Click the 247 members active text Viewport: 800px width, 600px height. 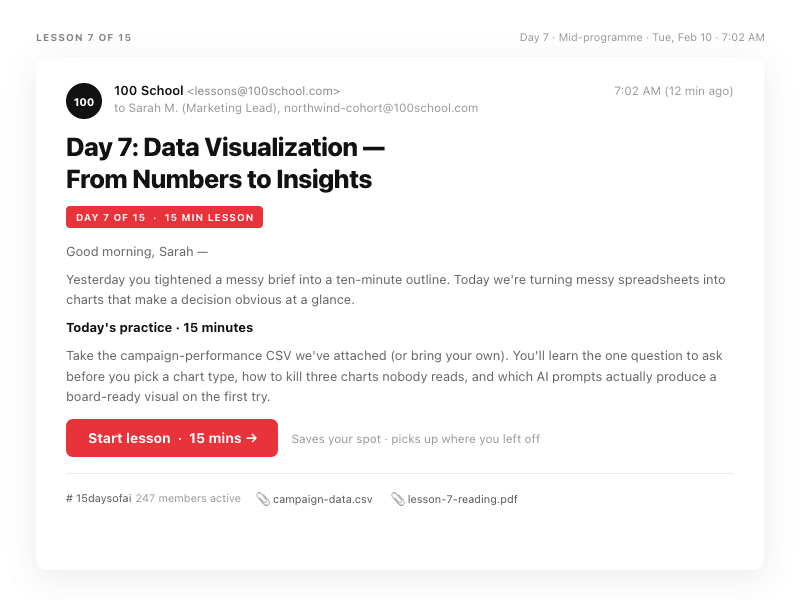click(188, 499)
